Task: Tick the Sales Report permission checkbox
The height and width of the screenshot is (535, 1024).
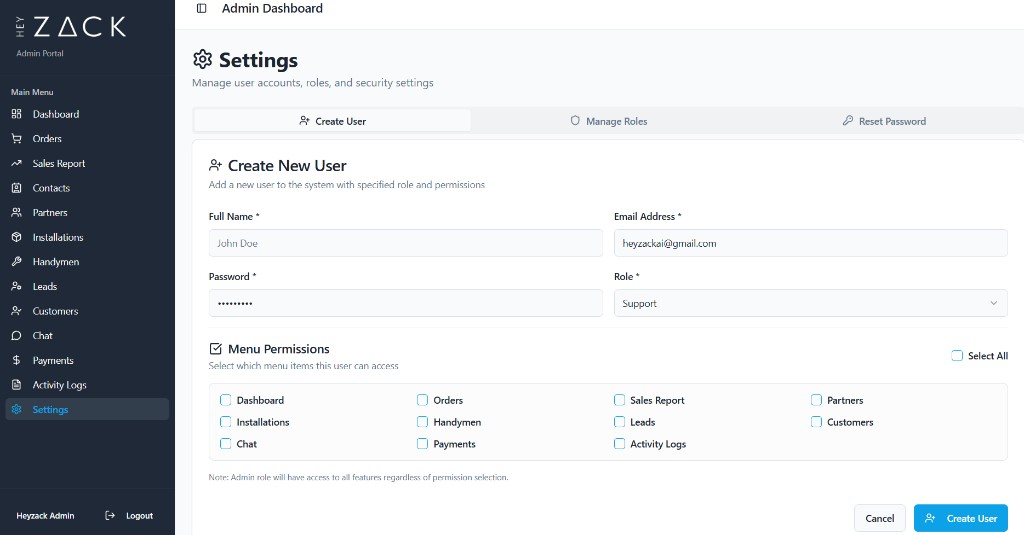Action: tap(619, 400)
